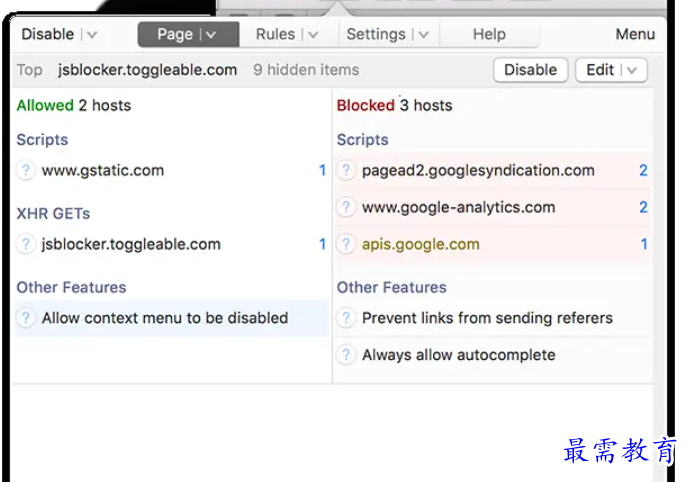Expand the Edit button dropdown arrow
This screenshot has height=482, width=685.
click(632, 70)
